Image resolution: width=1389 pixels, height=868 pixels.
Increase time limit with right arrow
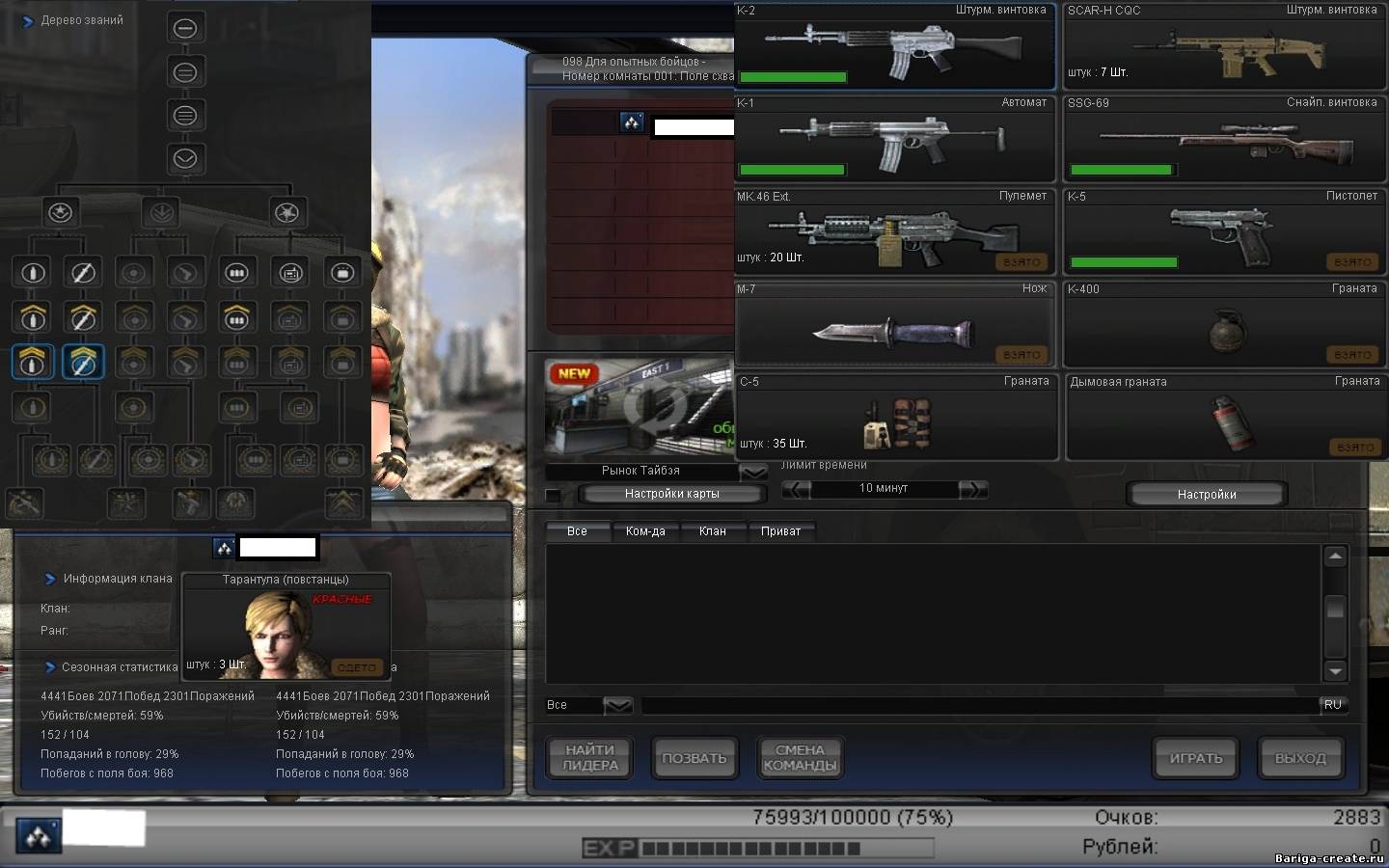(x=972, y=489)
